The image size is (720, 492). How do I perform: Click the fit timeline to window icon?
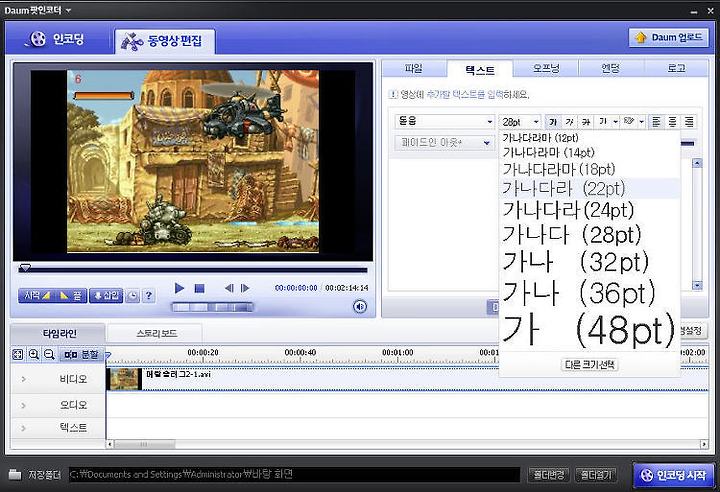17,354
